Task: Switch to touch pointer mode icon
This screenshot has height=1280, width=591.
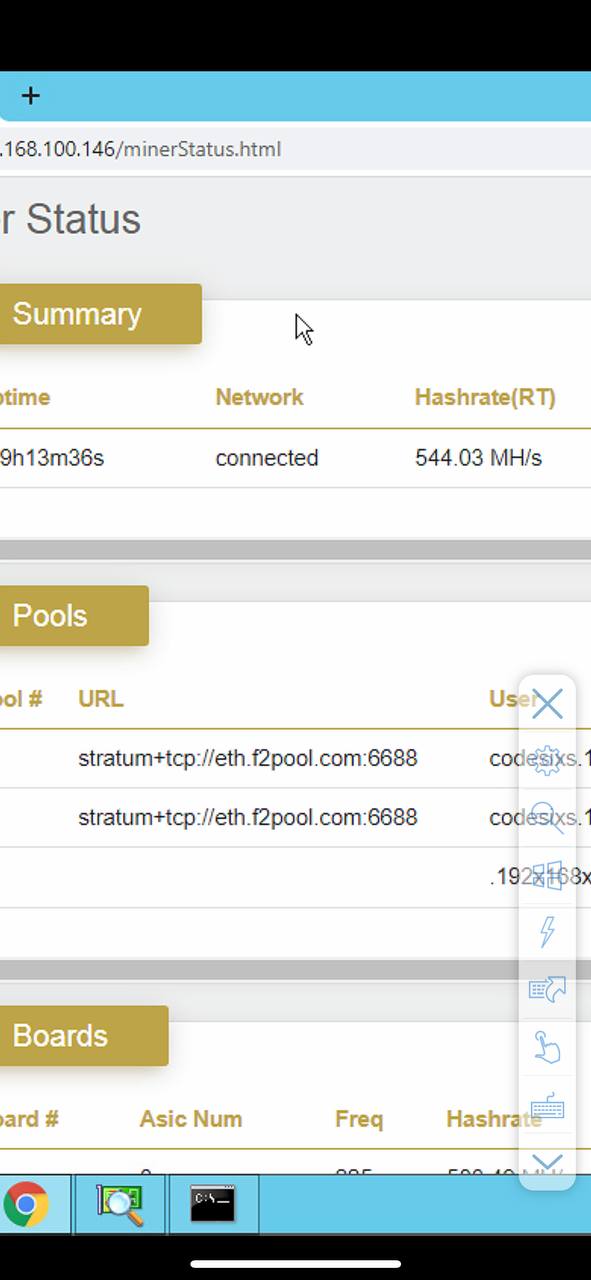Action: tap(547, 1047)
